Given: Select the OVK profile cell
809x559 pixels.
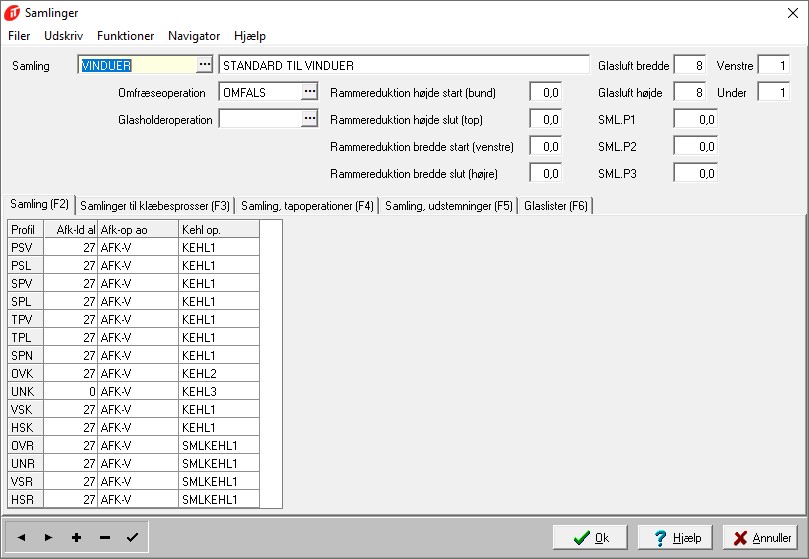Looking at the screenshot, I should pos(26,373).
